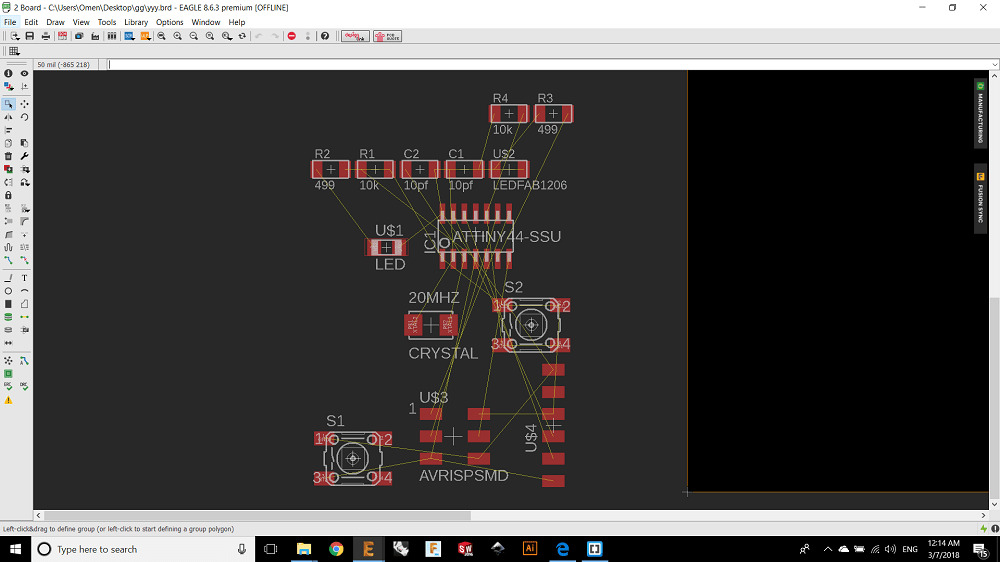Click the PCB Quote button
This screenshot has width=1000, height=562.
pos(388,36)
